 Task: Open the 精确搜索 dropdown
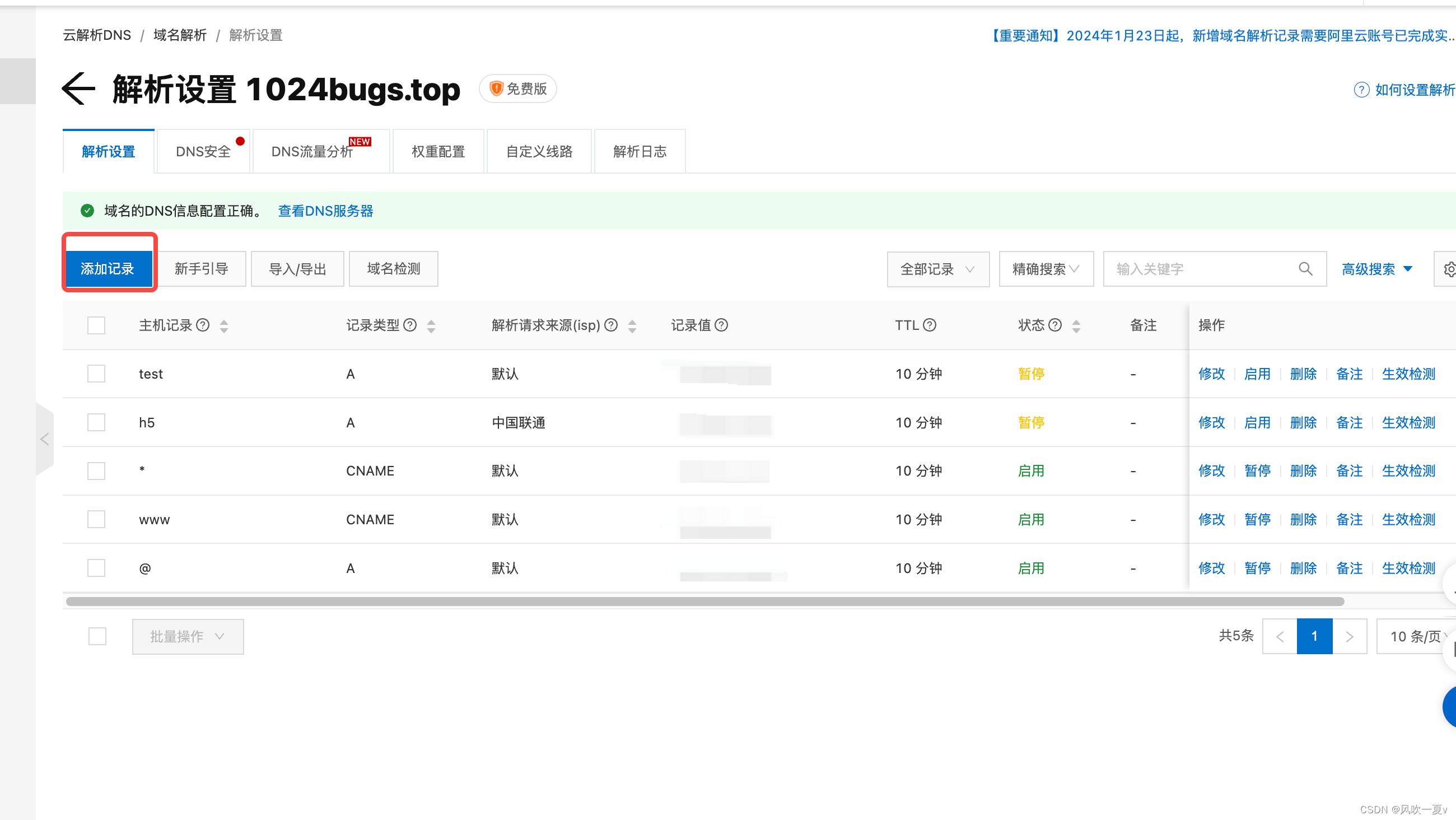coord(1046,269)
